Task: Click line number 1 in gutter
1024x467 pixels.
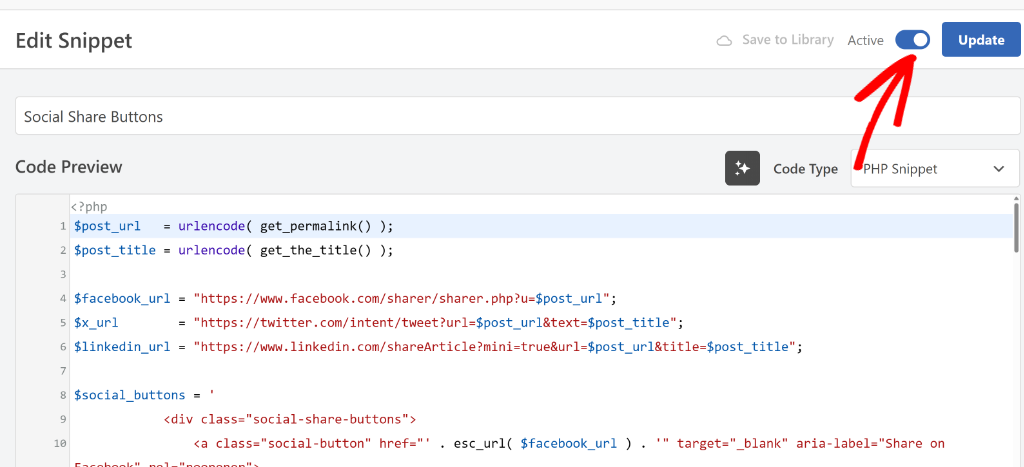Action: click(x=63, y=227)
